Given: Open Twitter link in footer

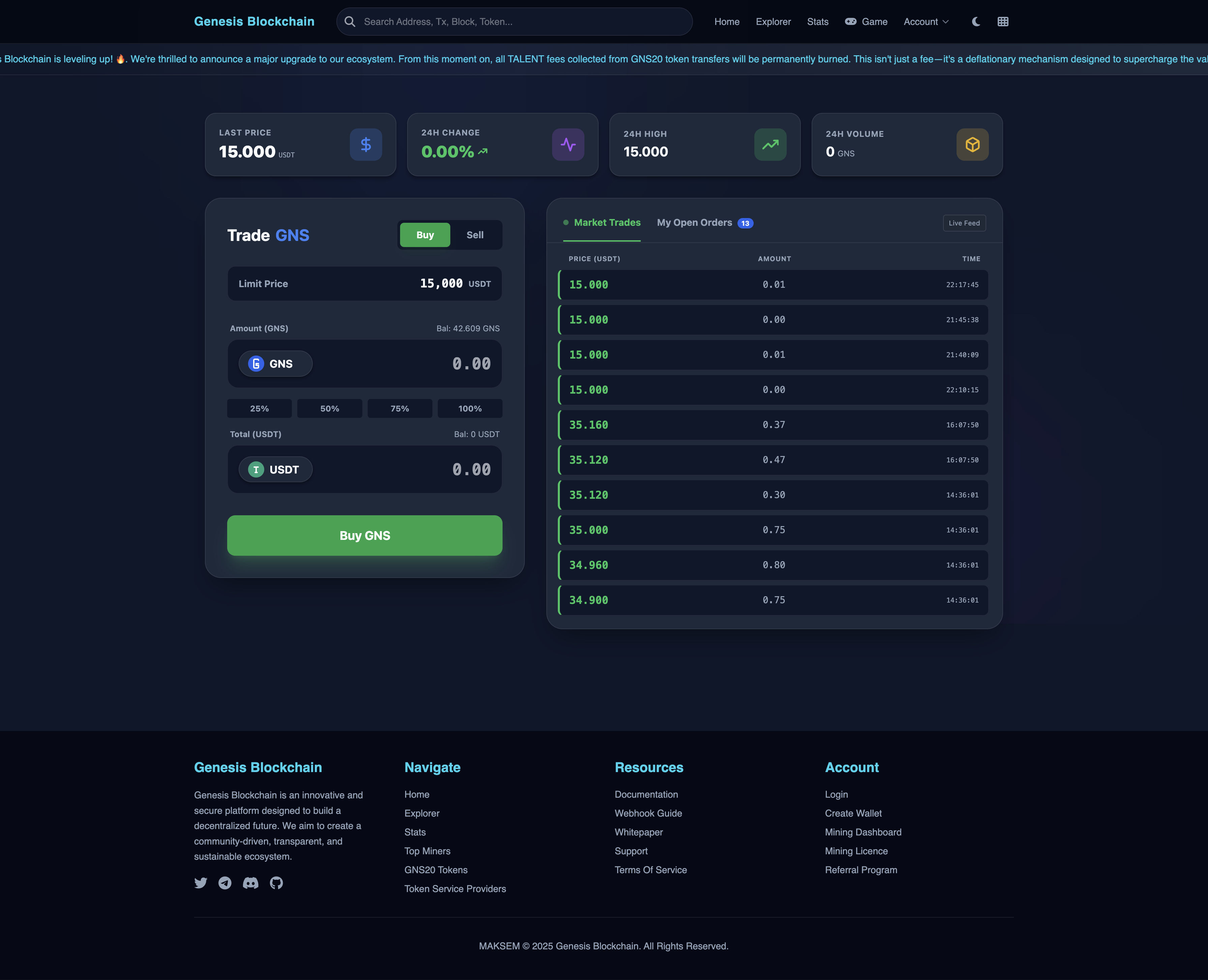Looking at the screenshot, I should click(x=201, y=883).
